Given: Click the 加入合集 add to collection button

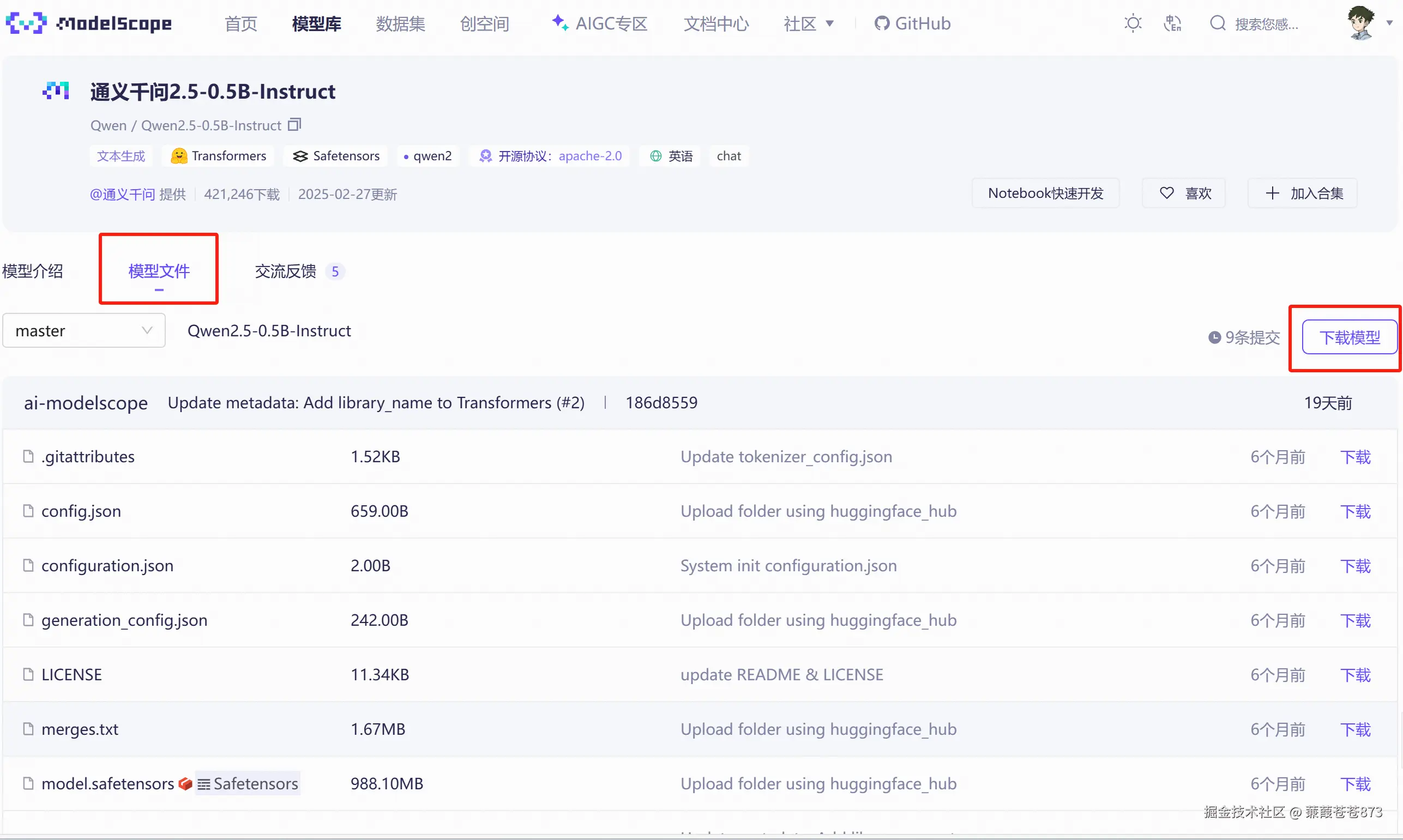Looking at the screenshot, I should [1303, 193].
